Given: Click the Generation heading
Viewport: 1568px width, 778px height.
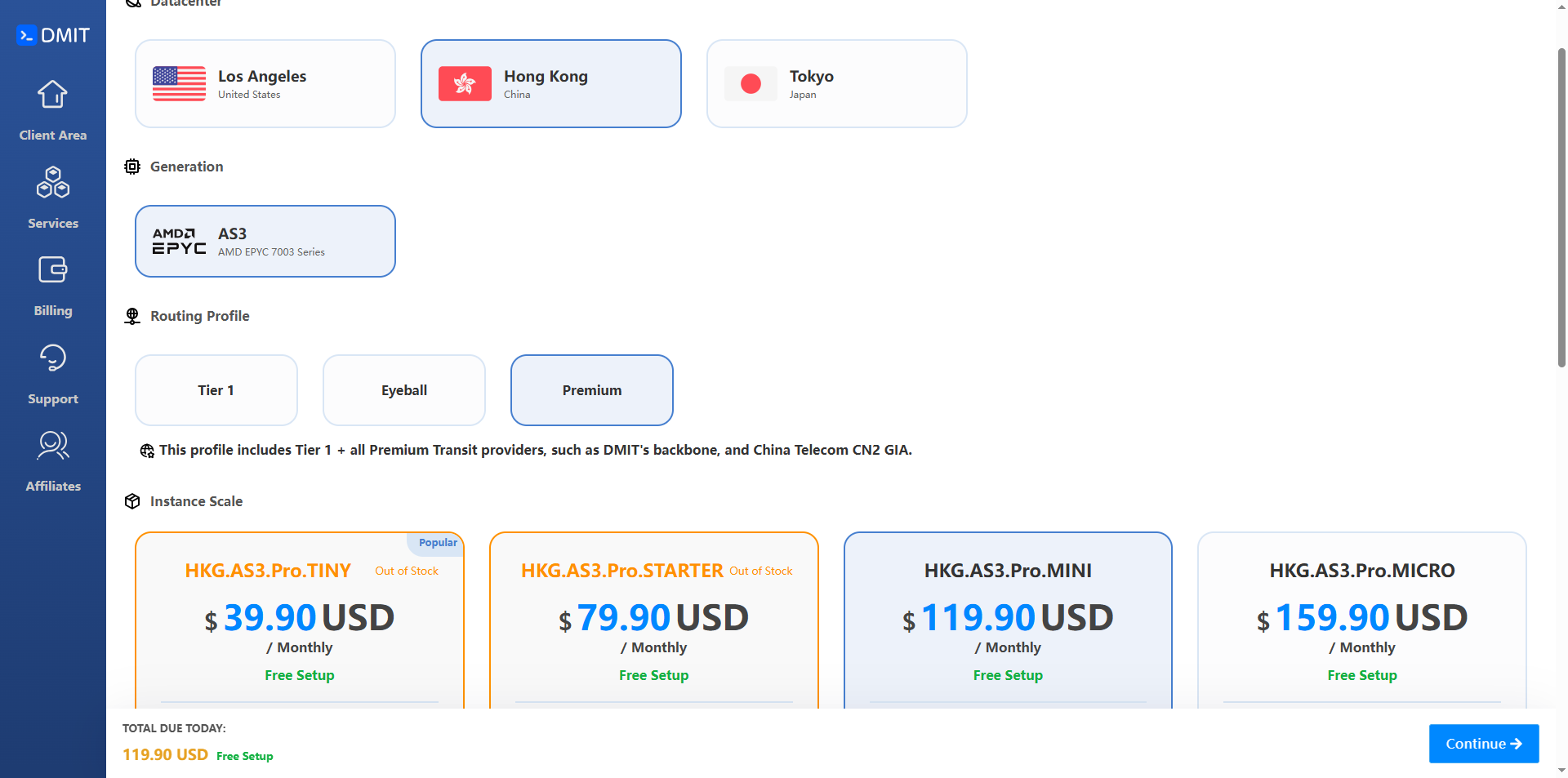Looking at the screenshot, I should [186, 167].
